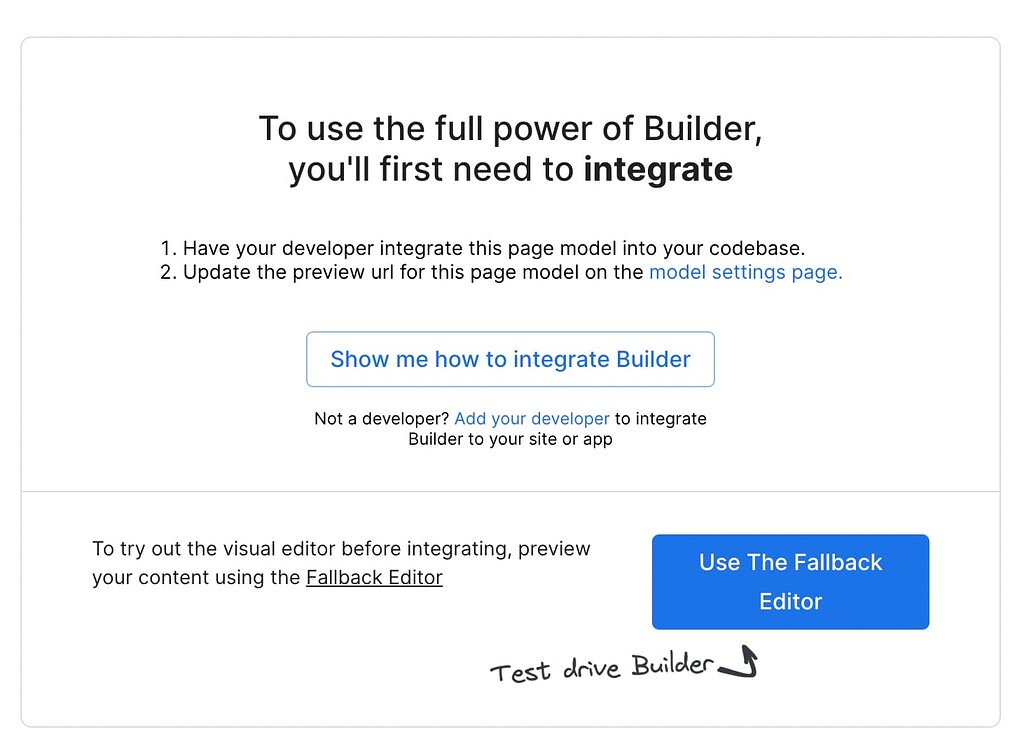Click the main heading about integrating Builder
The width and height of the screenshot is (1024, 748).
[510, 148]
